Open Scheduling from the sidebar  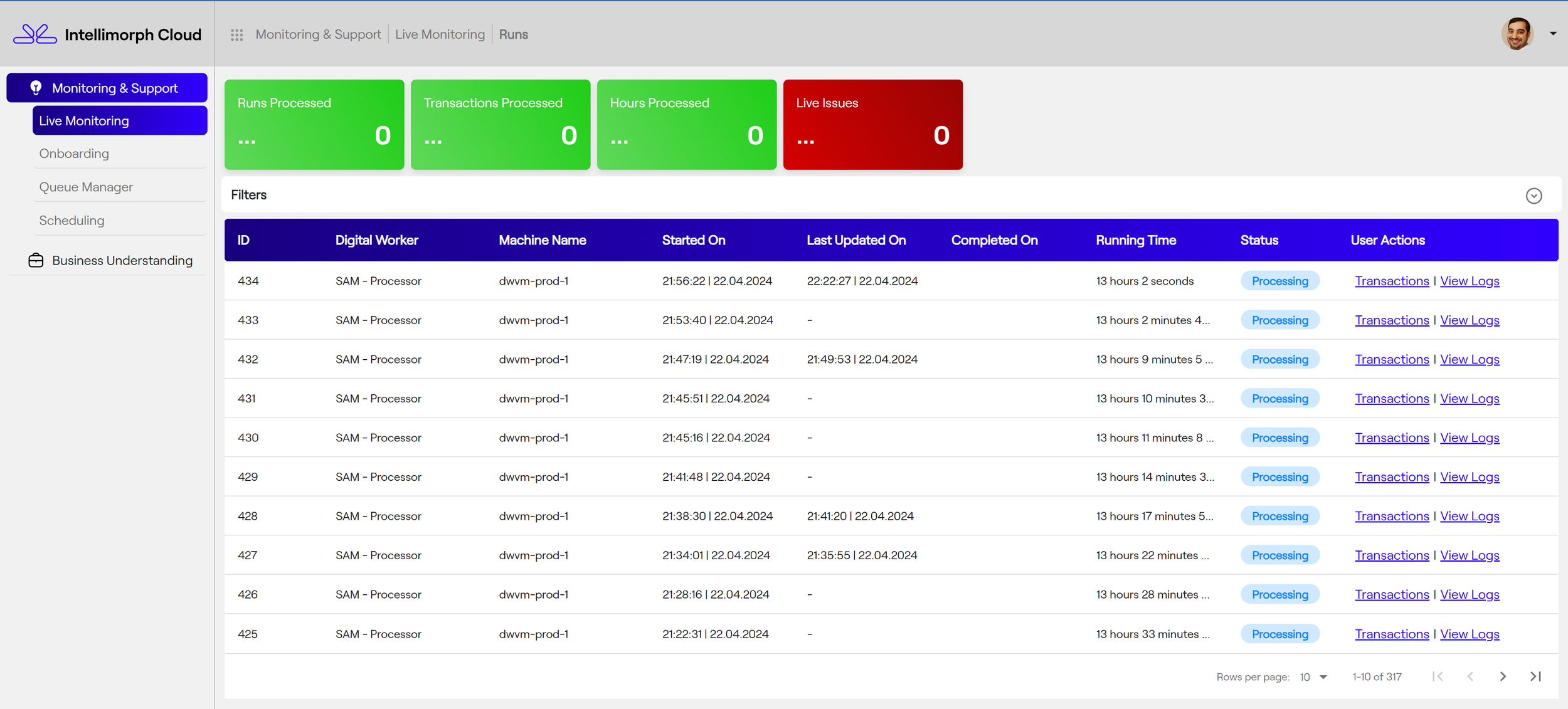(x=72, y=221)
